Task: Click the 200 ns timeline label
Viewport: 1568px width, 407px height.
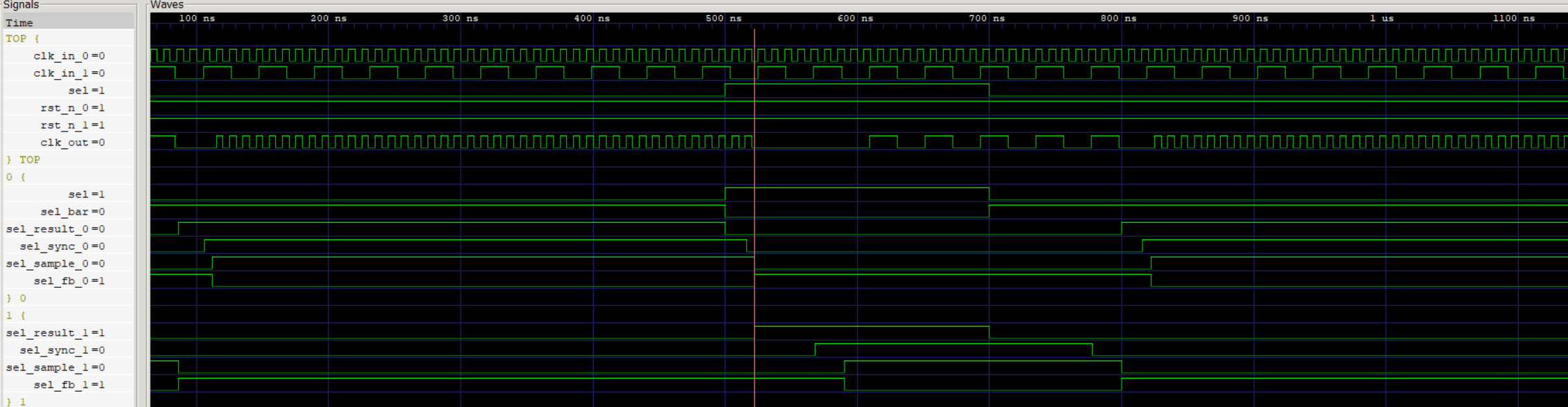Action: [328, 19]
